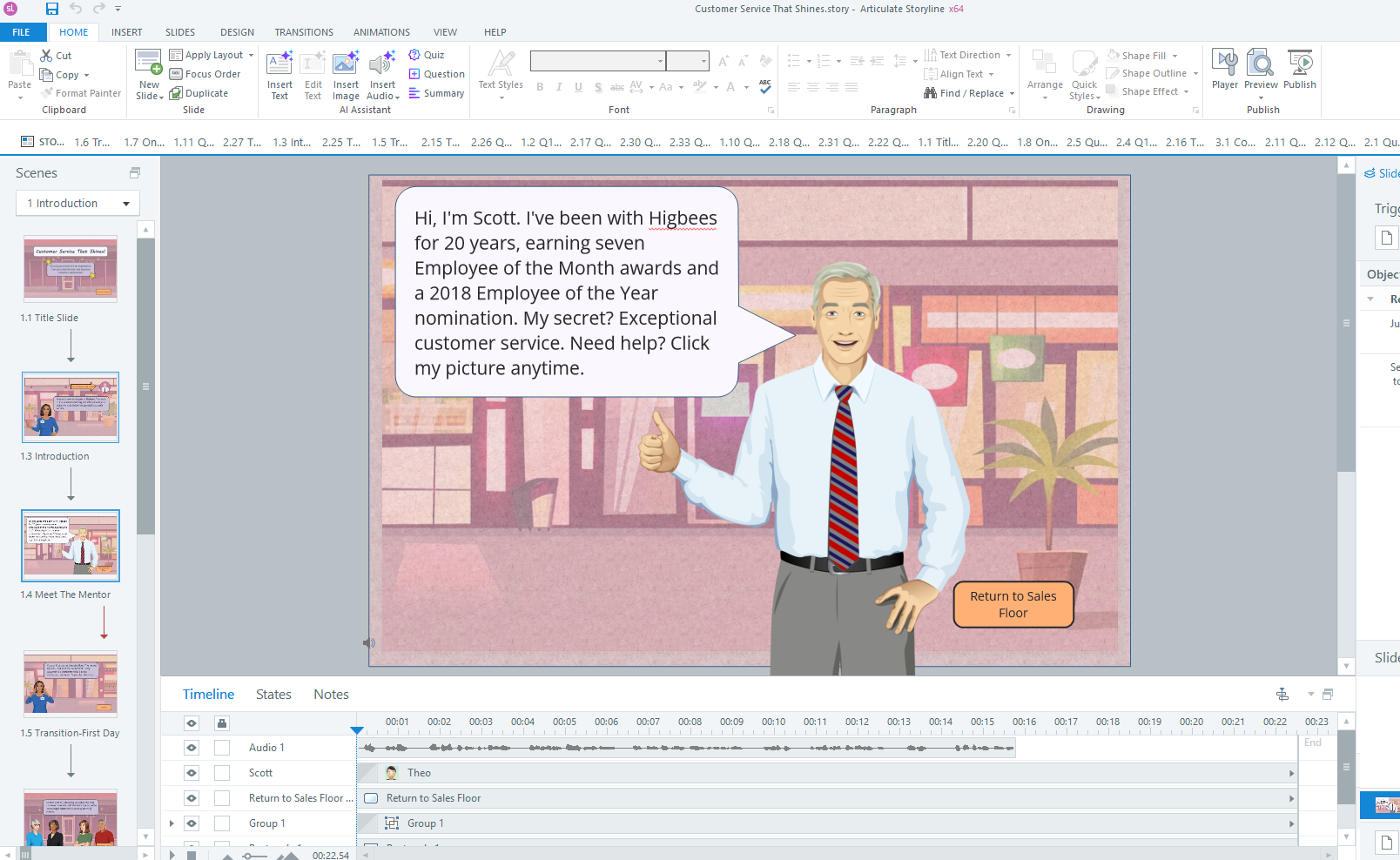Click the Publish icon
This screenshot has height=860, width=1400.
click(x=1300, y=63)
